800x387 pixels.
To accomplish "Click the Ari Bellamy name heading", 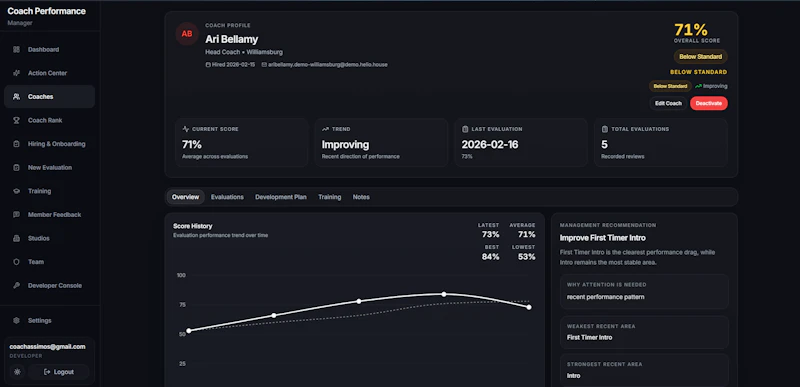I will pos(232,39).
